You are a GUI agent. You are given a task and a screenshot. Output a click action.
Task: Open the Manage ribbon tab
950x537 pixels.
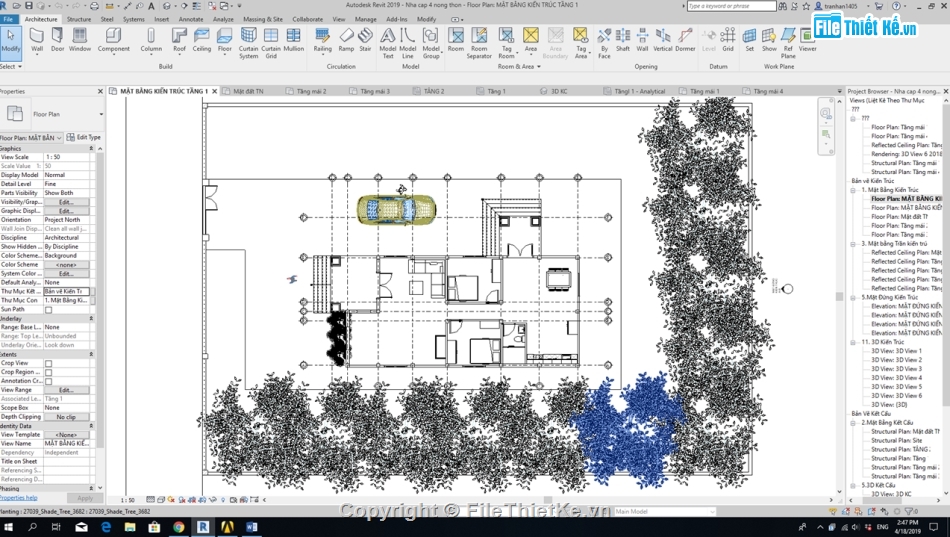(x=365, y=19)
